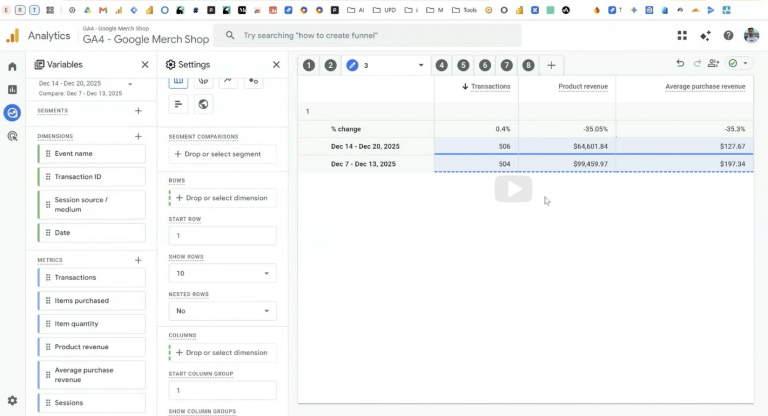Select the Event name dimension
The width and height of the screenshot is (768, 416).
point(92,154)
